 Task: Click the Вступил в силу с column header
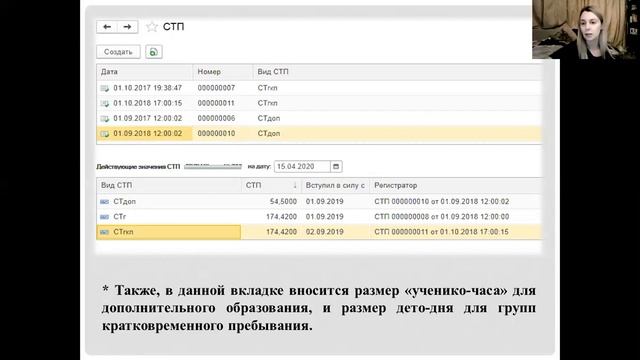point(336,185)
